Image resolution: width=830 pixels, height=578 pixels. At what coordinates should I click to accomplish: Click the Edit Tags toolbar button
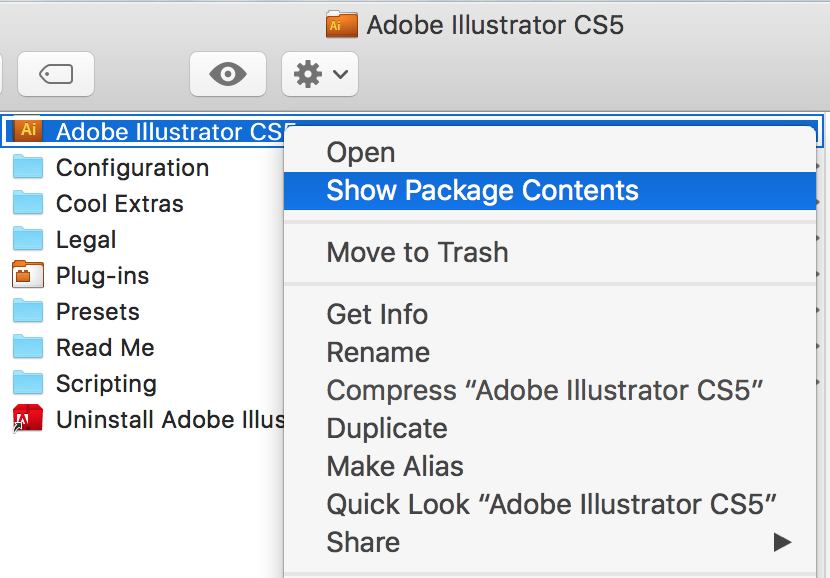pyautogui.click(x=56, y=74)
